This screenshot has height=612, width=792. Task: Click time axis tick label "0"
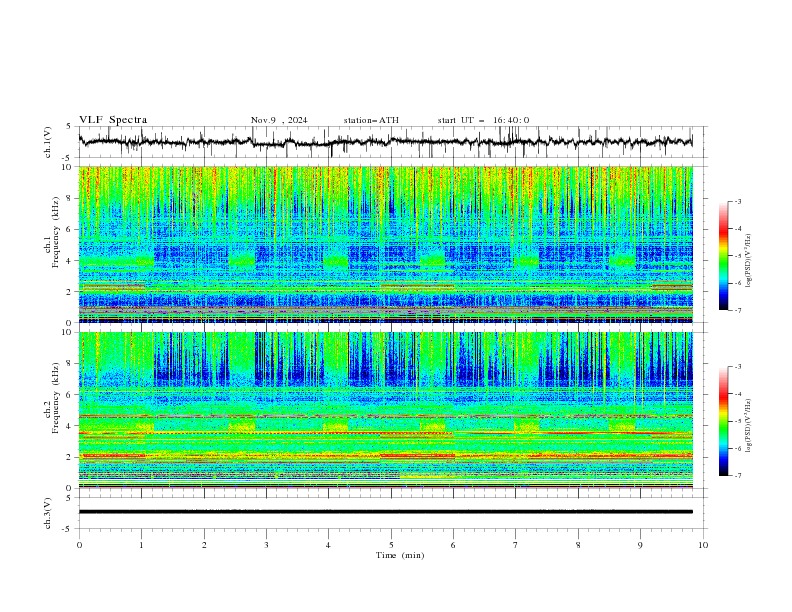[79, 545]
